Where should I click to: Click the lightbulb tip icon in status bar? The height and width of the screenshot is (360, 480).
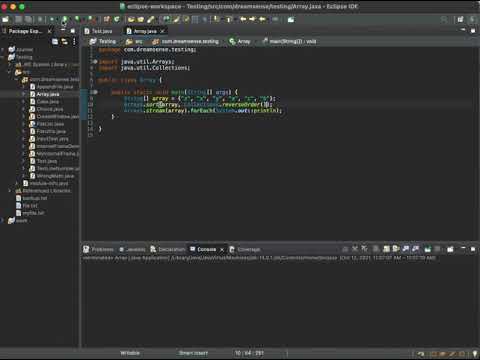475,354
